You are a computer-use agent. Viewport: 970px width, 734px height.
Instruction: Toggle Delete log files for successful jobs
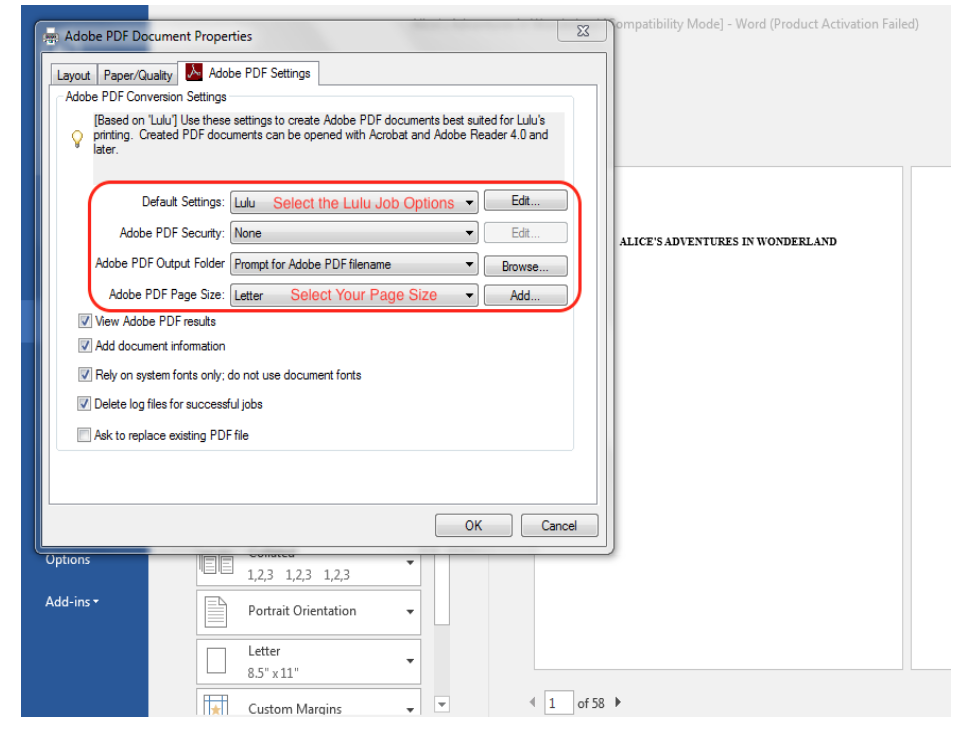point(84,404)
